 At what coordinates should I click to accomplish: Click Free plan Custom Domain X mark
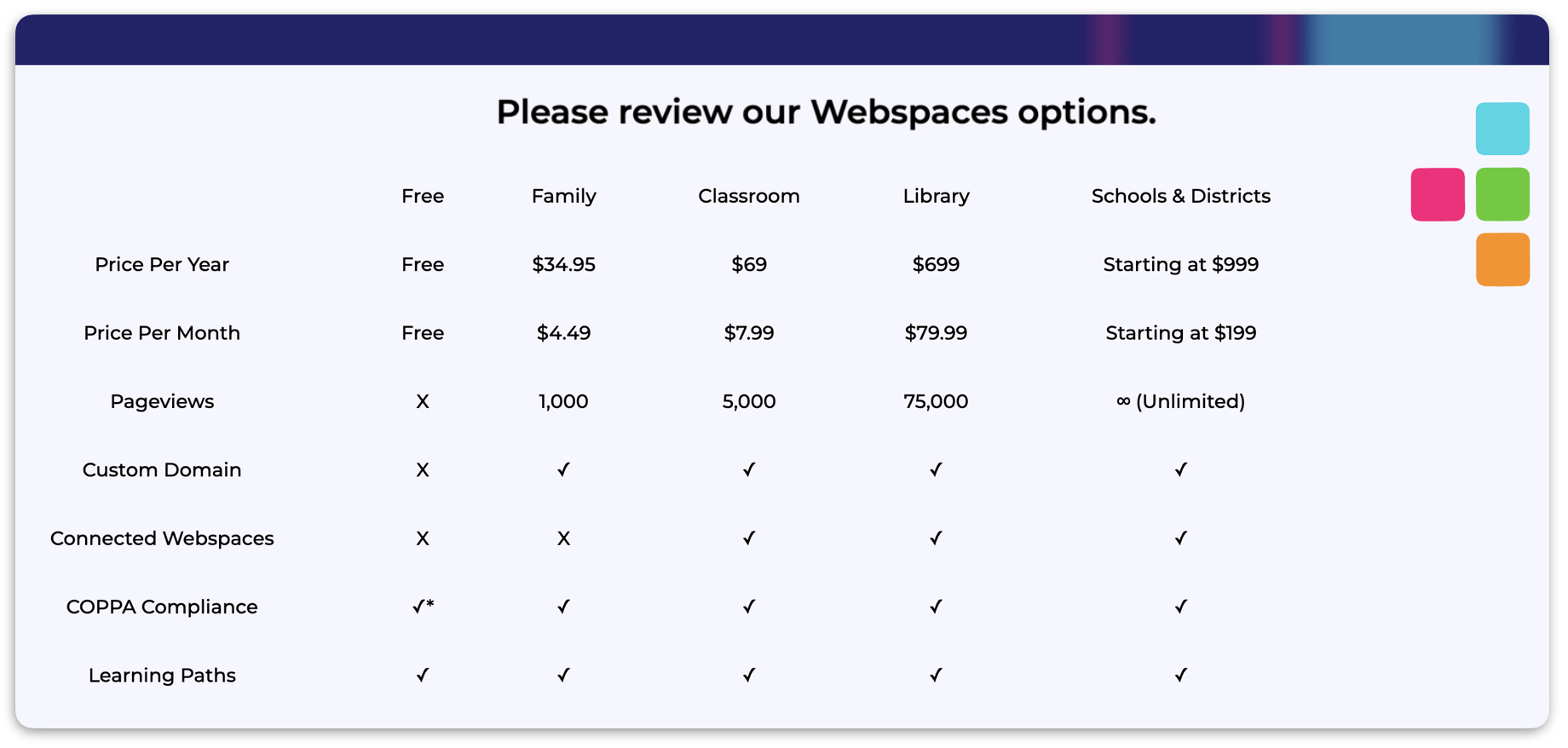click(x=423, y=469)
